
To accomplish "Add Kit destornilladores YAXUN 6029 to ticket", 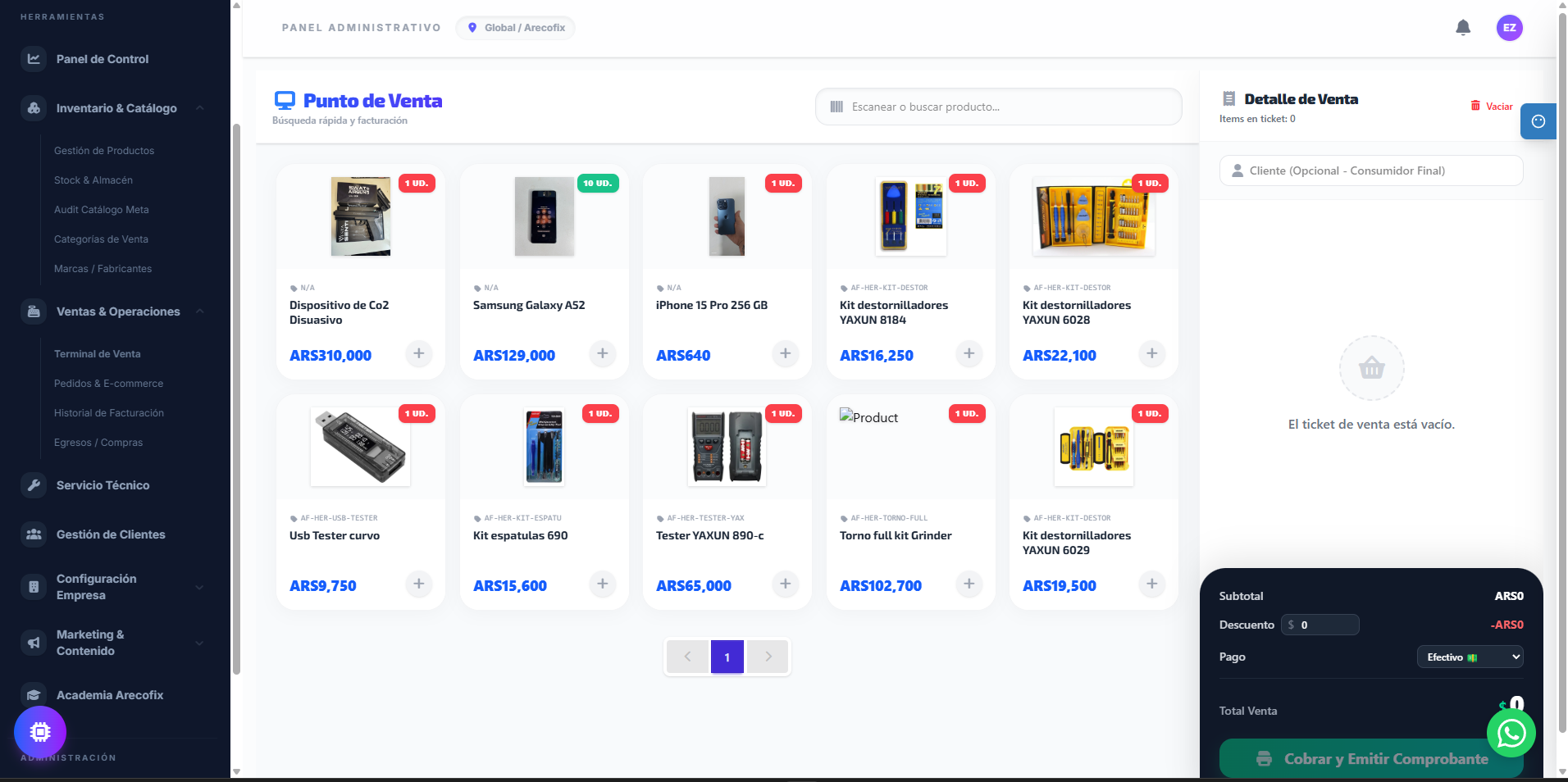I will (1152, 584).
